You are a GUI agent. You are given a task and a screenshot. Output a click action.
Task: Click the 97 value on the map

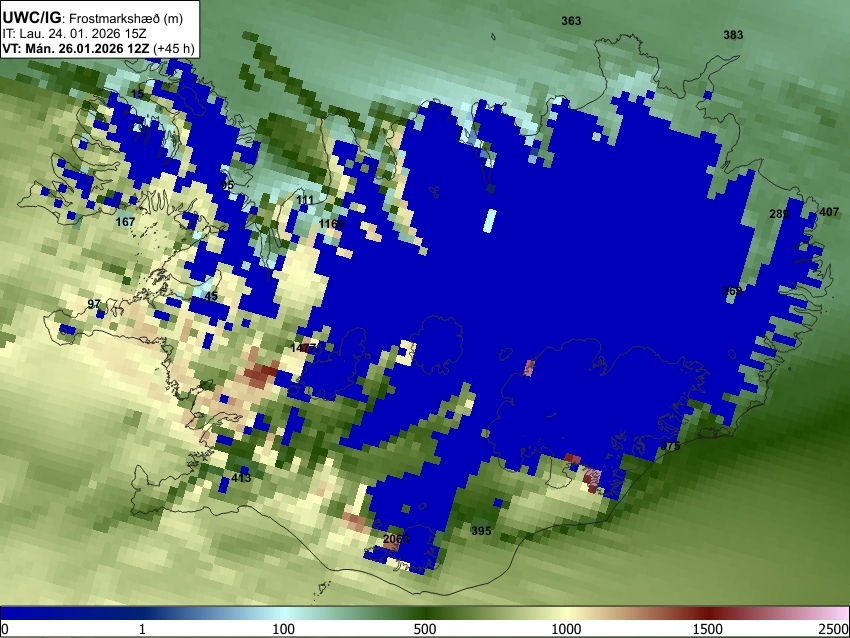pyautogui.click(x=94, y=304)
